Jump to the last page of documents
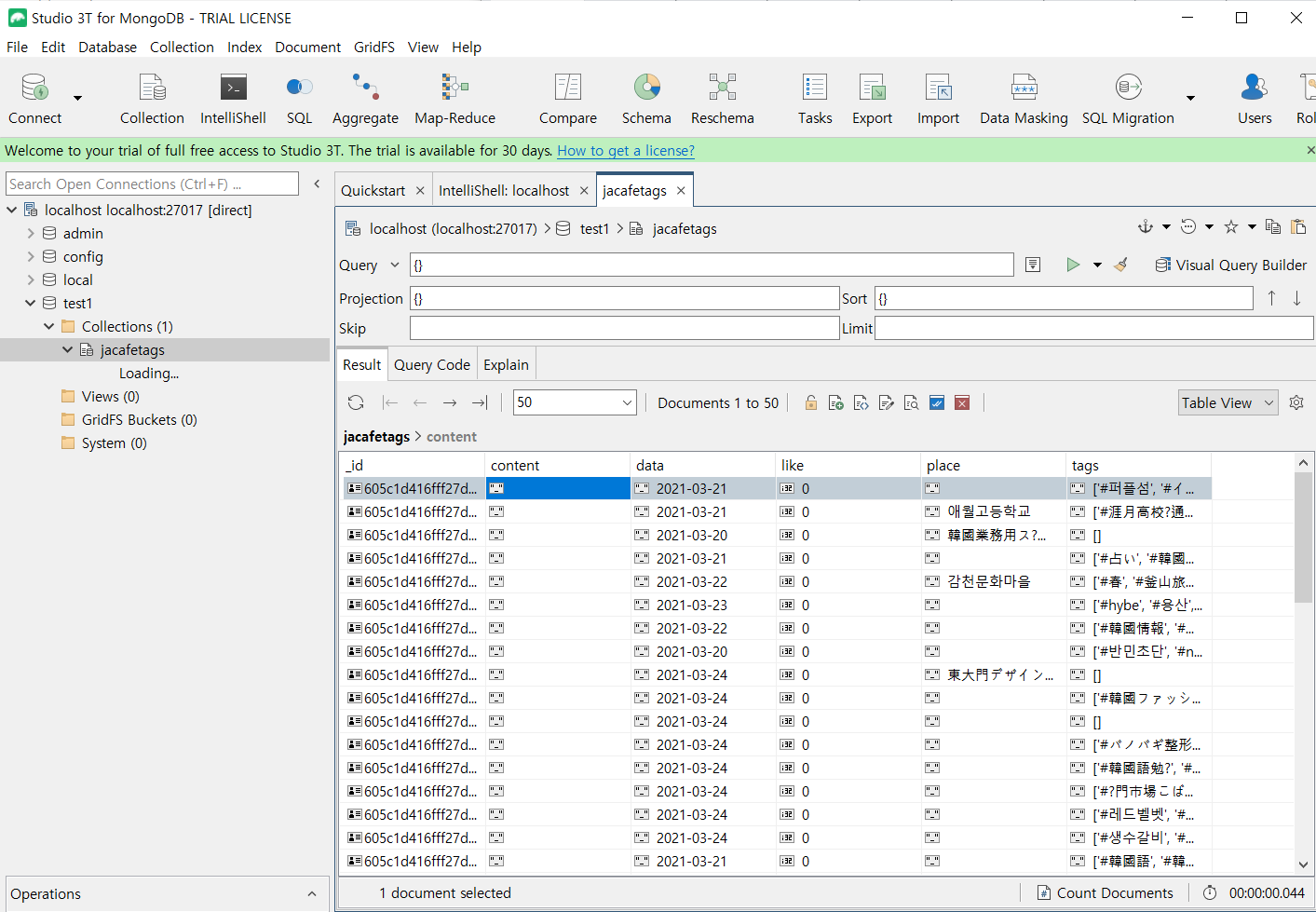 (480, 402)
